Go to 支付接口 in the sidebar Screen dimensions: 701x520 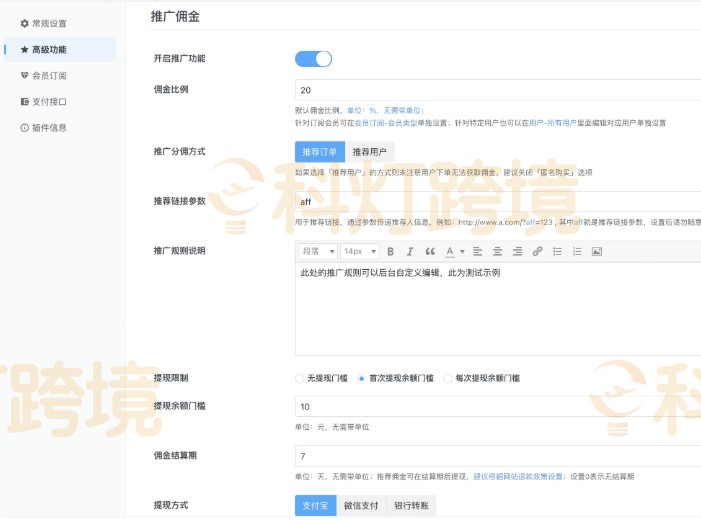[48, 101]
